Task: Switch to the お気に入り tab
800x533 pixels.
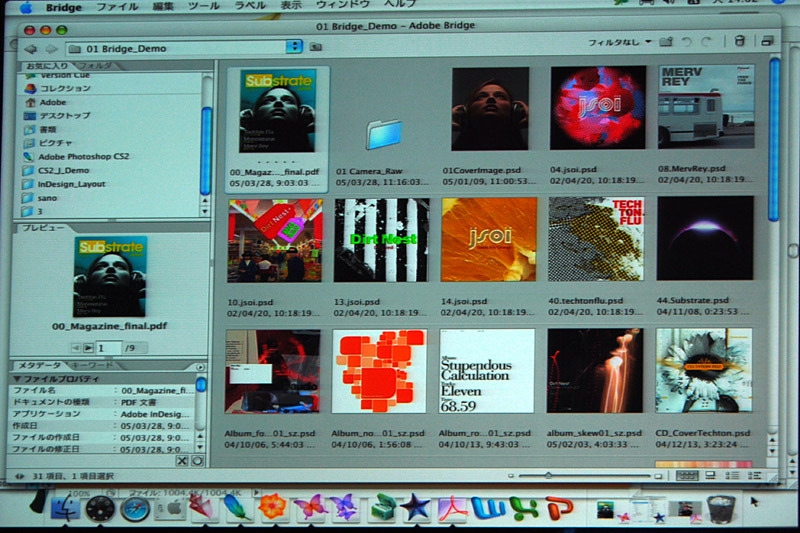Action: pyautogui.click(x=46, y=66)
